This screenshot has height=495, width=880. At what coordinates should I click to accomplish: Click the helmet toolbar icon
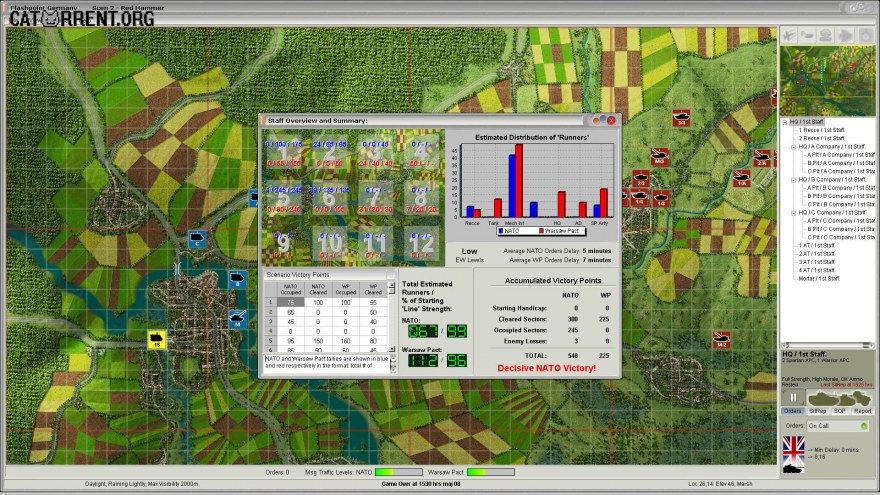click(826, 36)
